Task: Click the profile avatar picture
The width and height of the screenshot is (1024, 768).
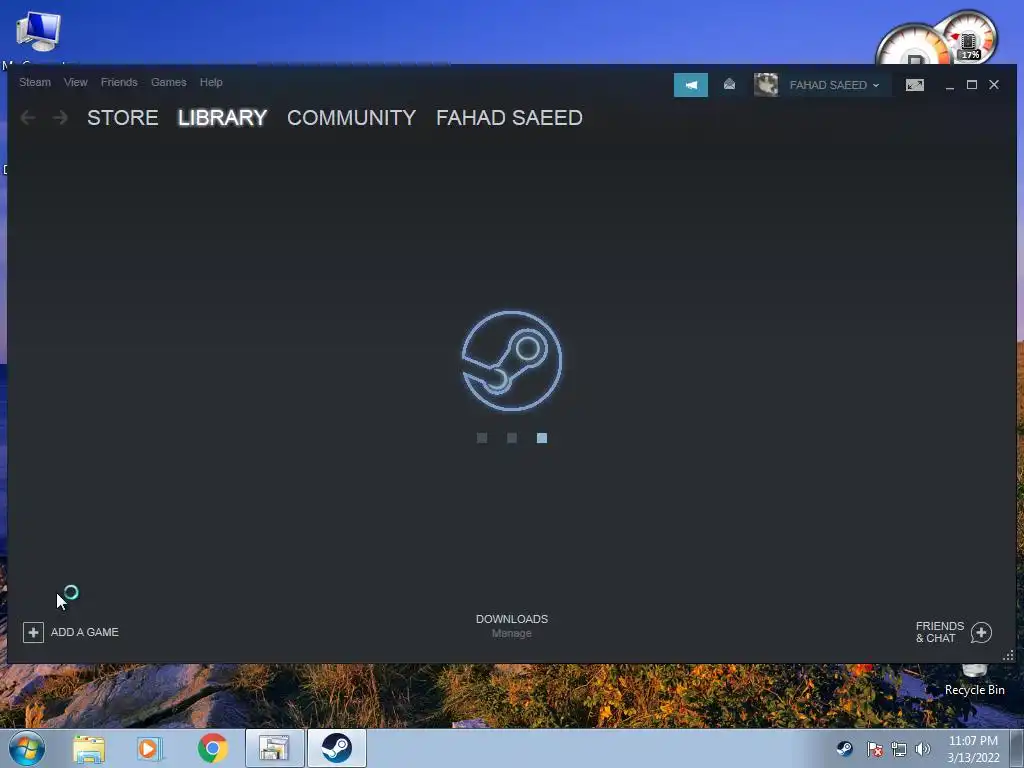Action: 766,85
